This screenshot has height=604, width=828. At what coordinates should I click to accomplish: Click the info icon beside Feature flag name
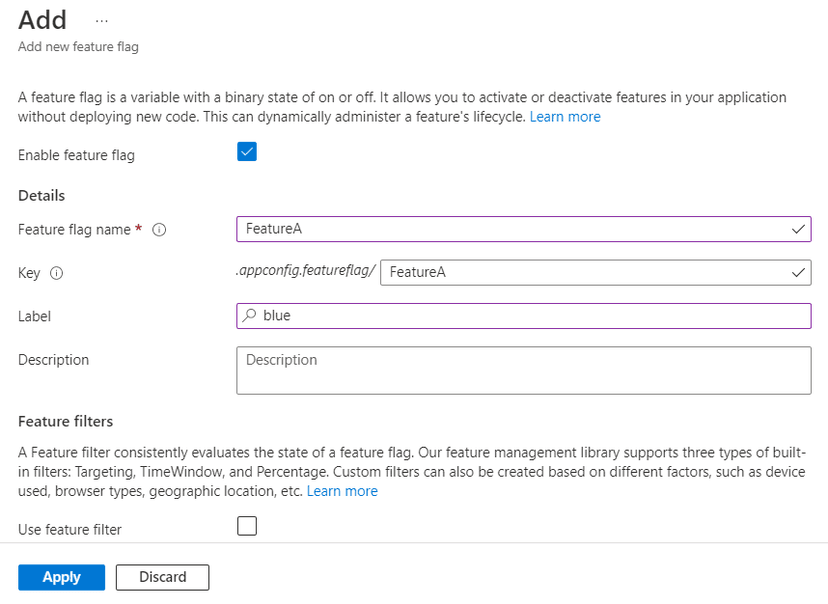coord(159,230)
